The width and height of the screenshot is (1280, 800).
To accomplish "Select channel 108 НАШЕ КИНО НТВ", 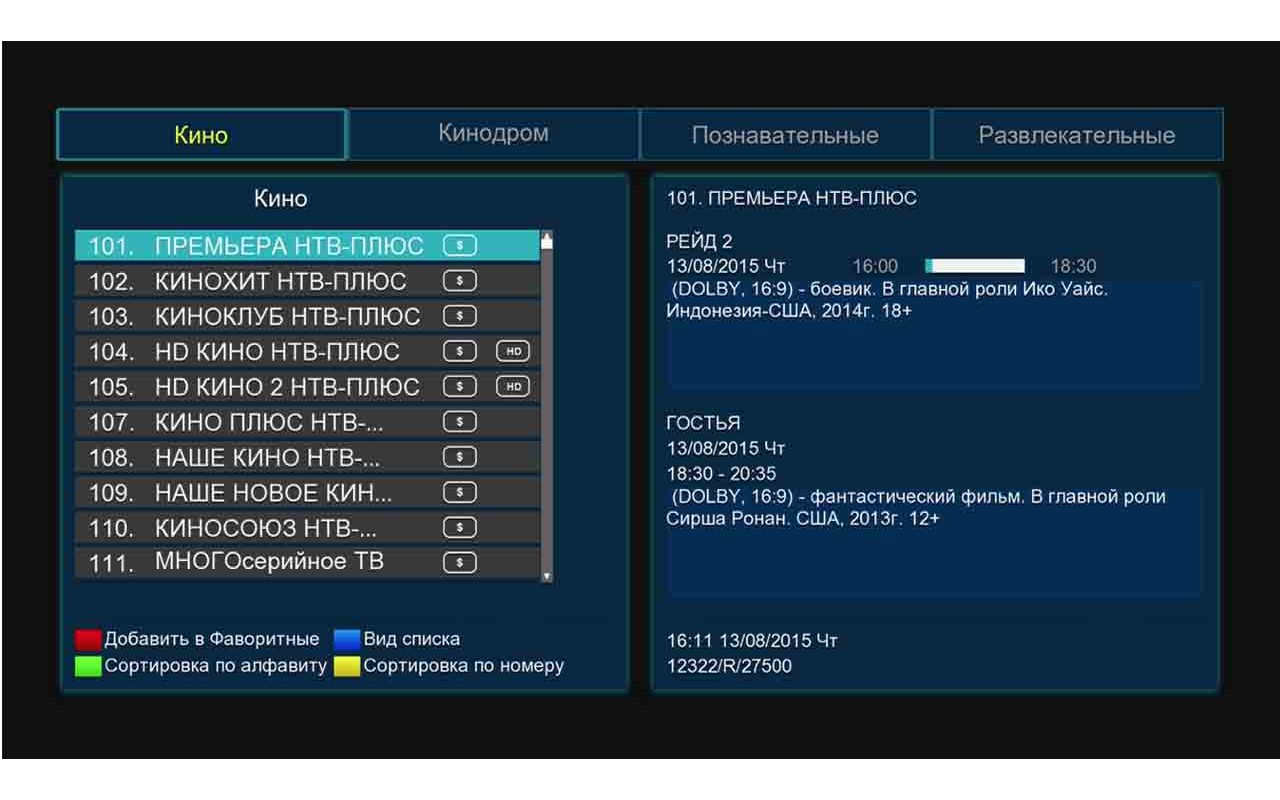I will click(x=307, y=457).
